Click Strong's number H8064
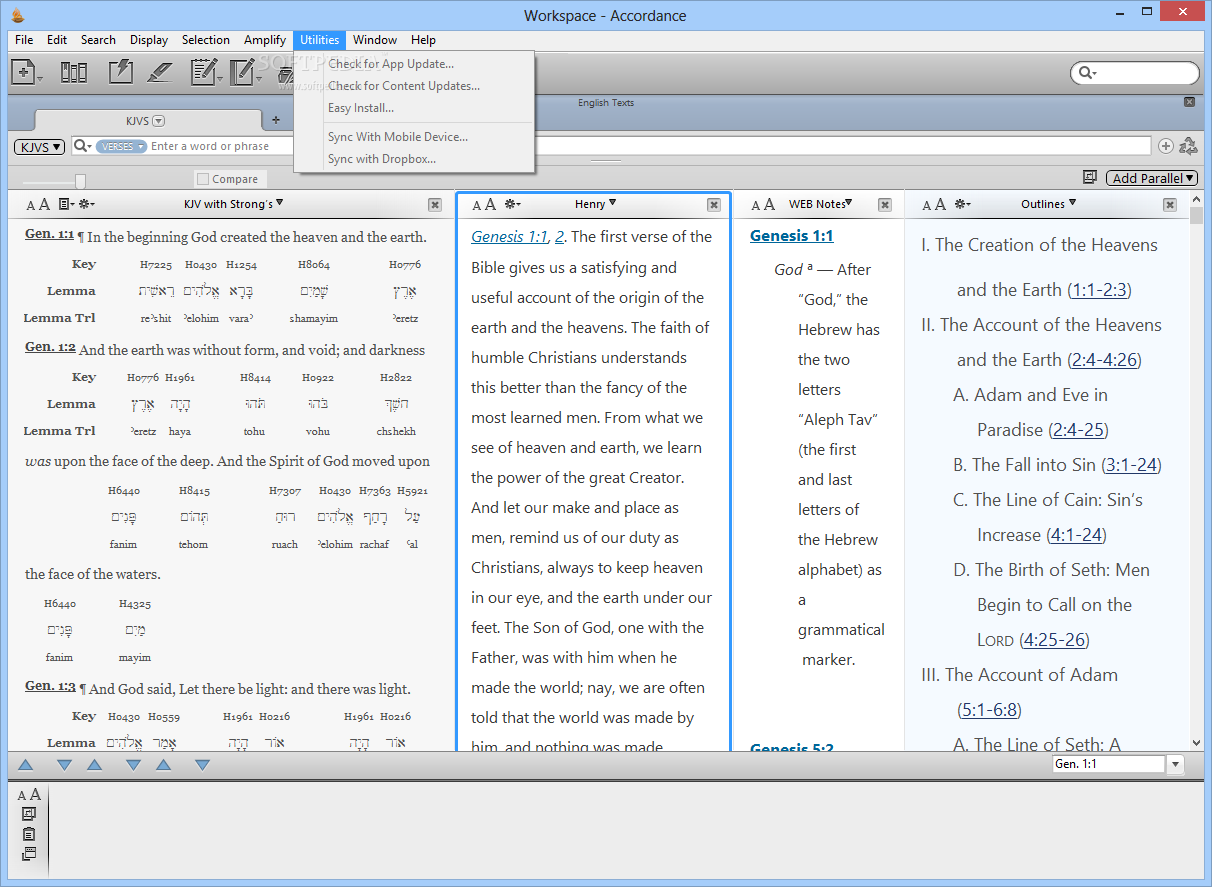Viewport: 1212px width, 887px height. [313, 265]
